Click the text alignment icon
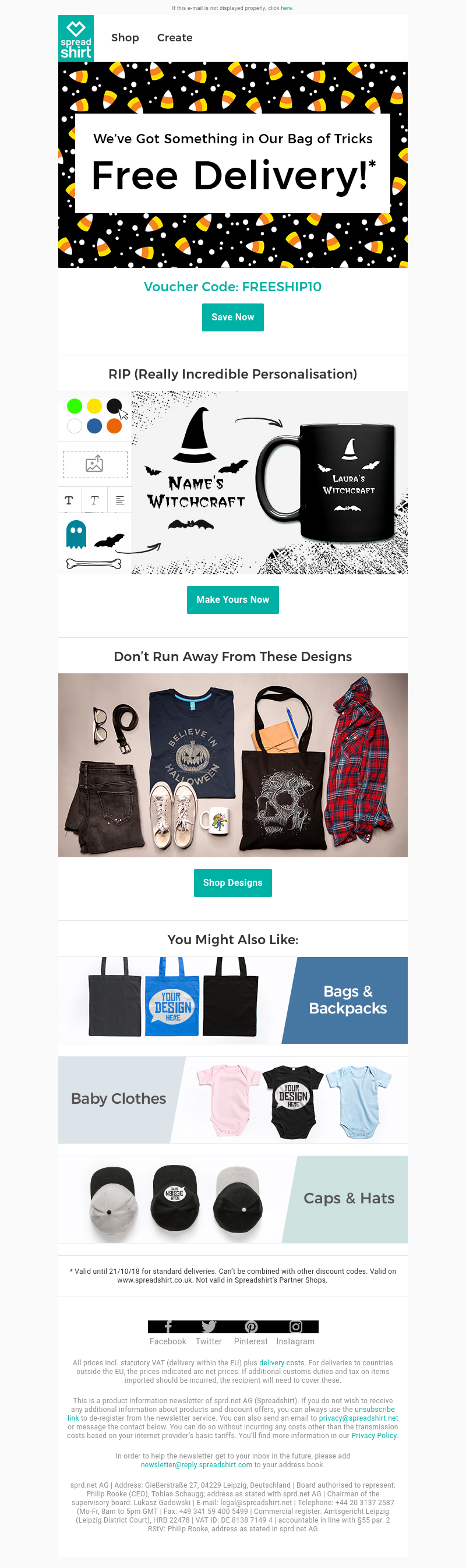Image resolution: width=466 pixels, height=1568 pixels. [120, 500]
